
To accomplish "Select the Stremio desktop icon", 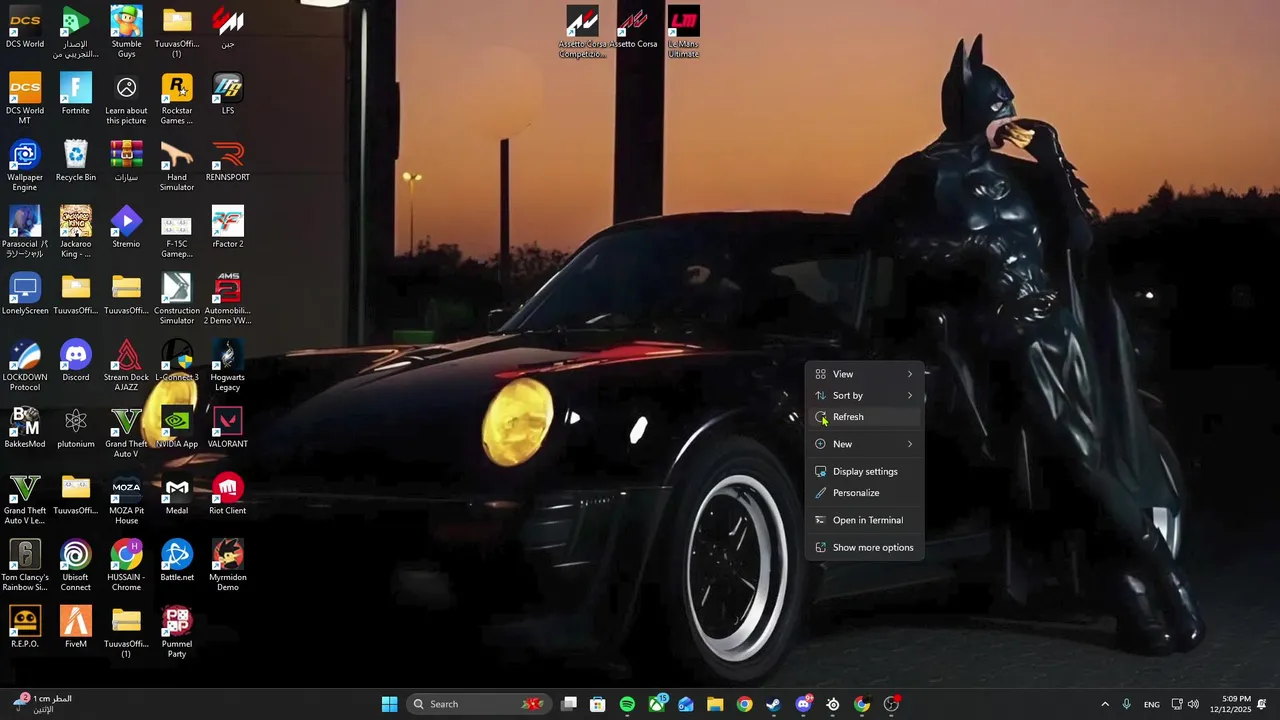I will 126,227.
